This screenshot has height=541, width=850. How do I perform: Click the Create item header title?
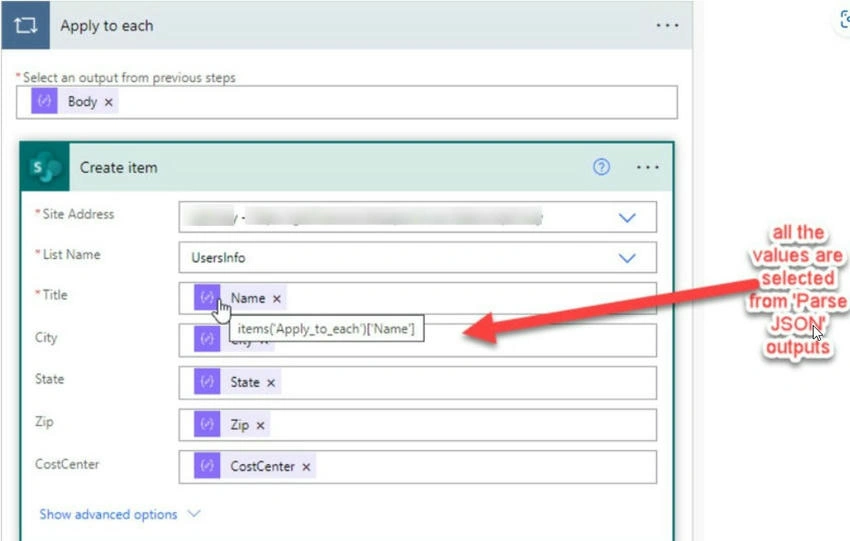119,168
